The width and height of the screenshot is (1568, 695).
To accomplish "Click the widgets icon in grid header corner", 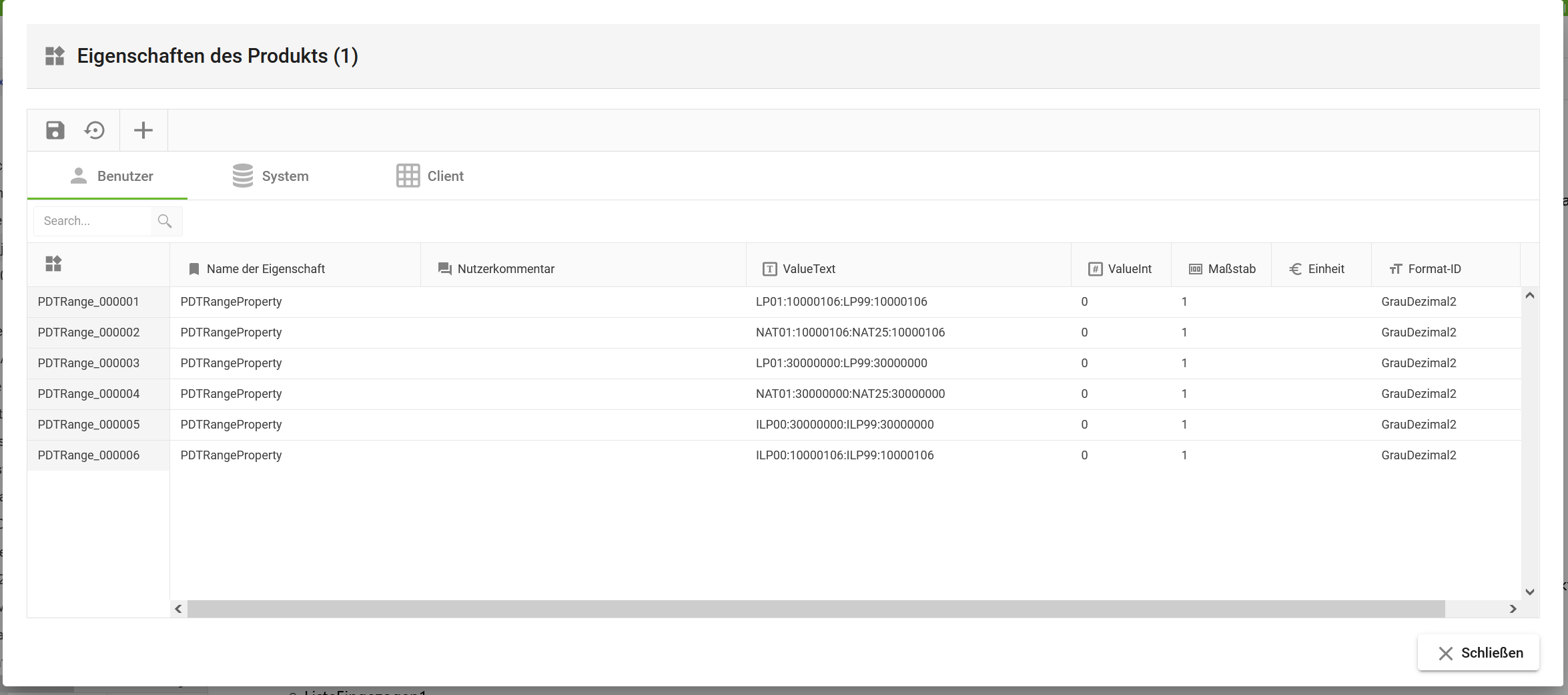I will [x=53, y=264].
